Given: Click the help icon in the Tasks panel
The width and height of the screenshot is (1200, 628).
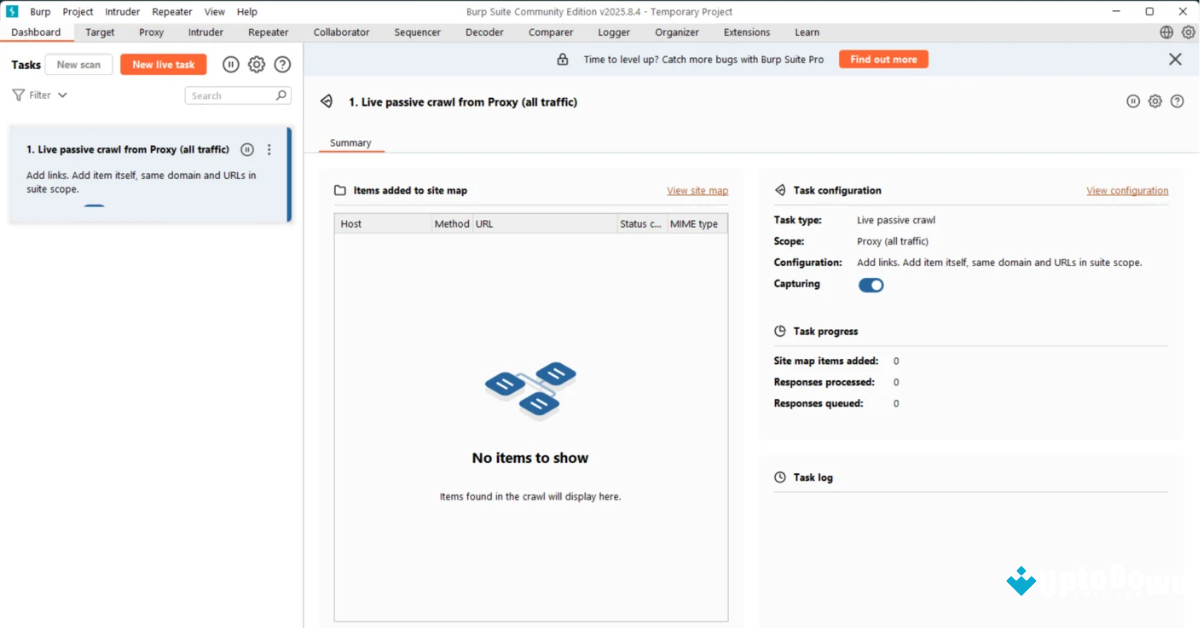Looking at the screenshot, I should [x=282, y=64].
